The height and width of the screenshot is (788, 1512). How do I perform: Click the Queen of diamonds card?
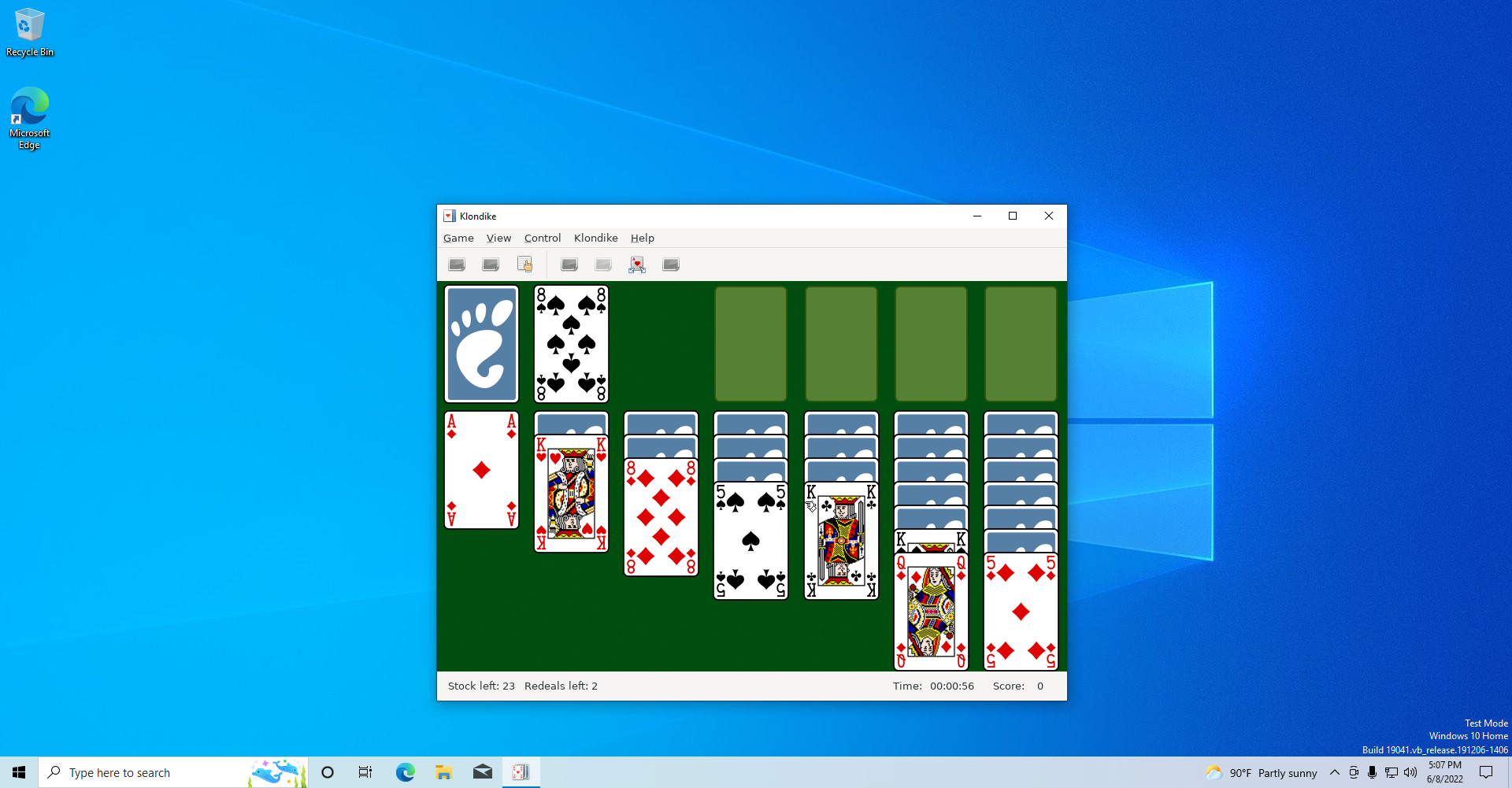pyautogui.click(x=931, y=612)
